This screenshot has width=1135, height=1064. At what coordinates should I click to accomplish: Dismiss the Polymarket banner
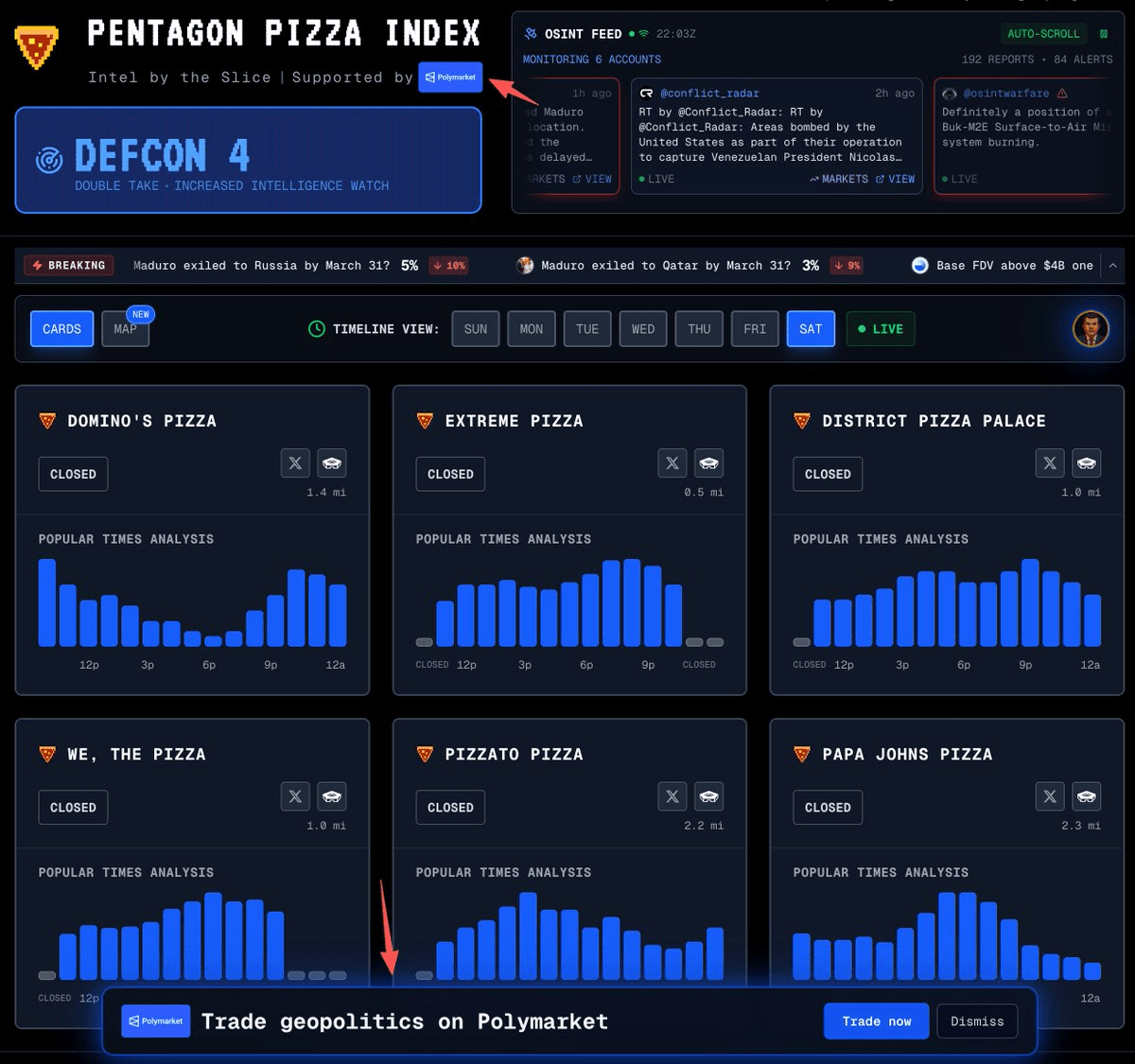click(977, 1020)
